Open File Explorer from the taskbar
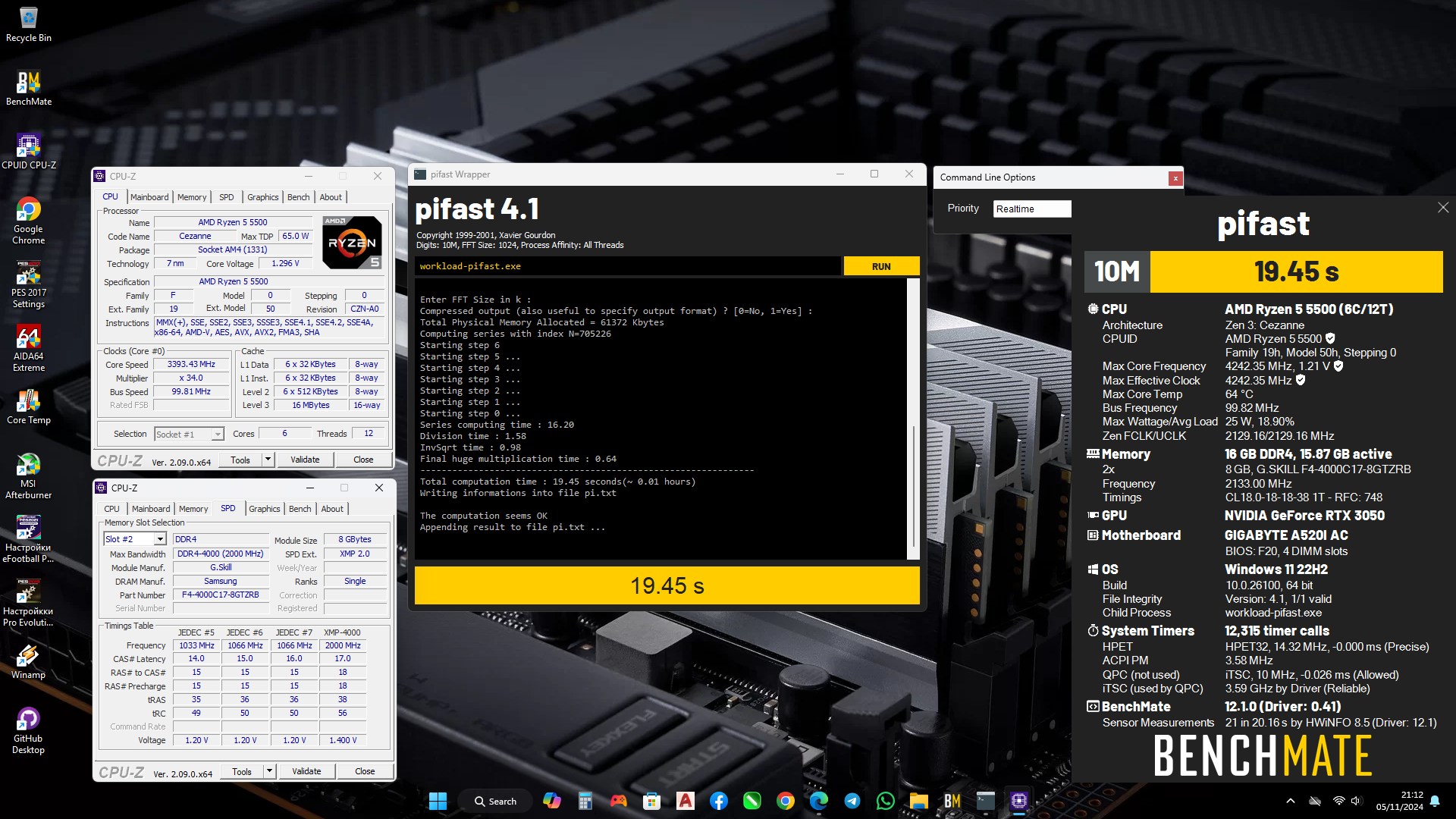1456x819 pixels. tap(918, 801)
